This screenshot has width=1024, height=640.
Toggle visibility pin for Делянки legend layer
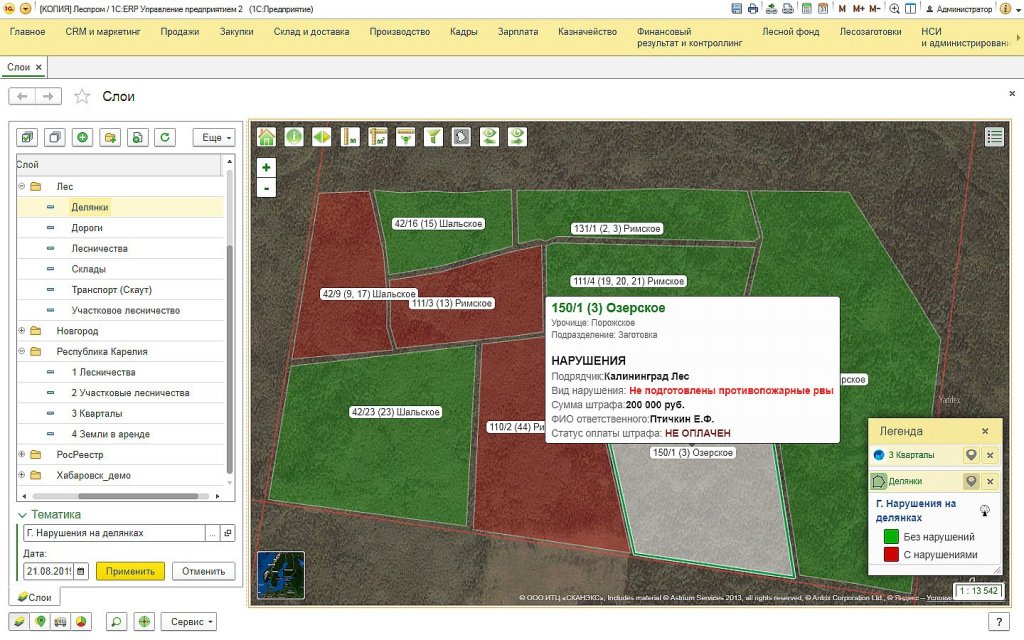[x=971, y=481]
